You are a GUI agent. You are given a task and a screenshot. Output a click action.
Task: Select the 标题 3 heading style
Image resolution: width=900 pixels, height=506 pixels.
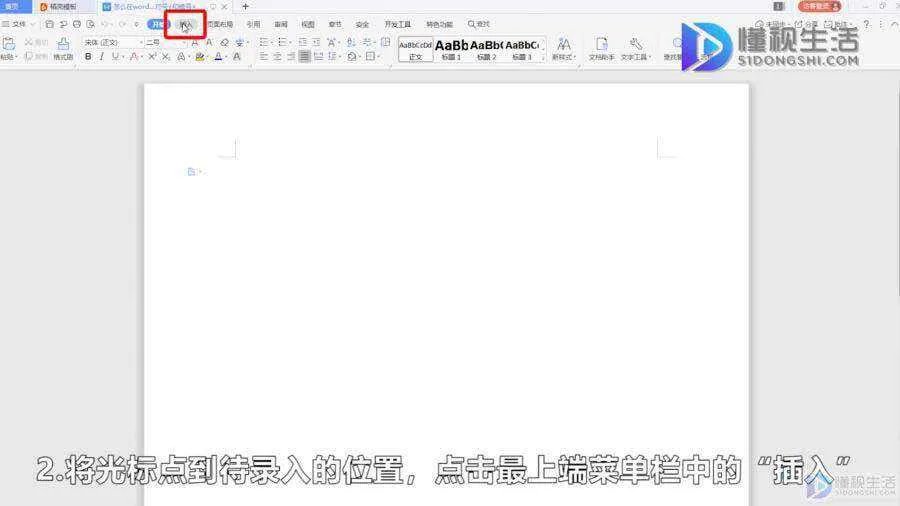pyautogui.click(x=522, y=50)
